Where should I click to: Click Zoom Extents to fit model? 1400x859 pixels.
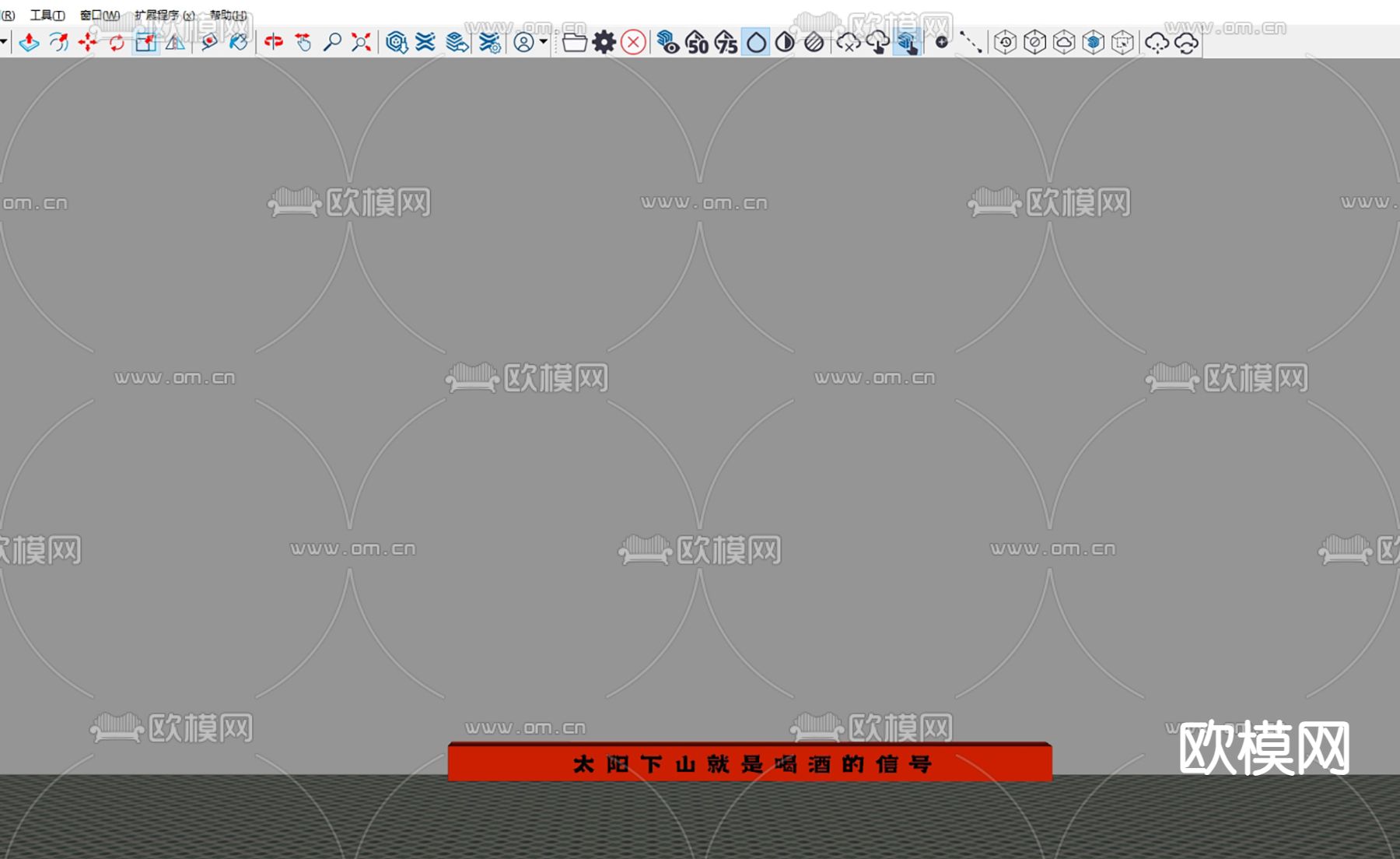(x=359, y=44)
